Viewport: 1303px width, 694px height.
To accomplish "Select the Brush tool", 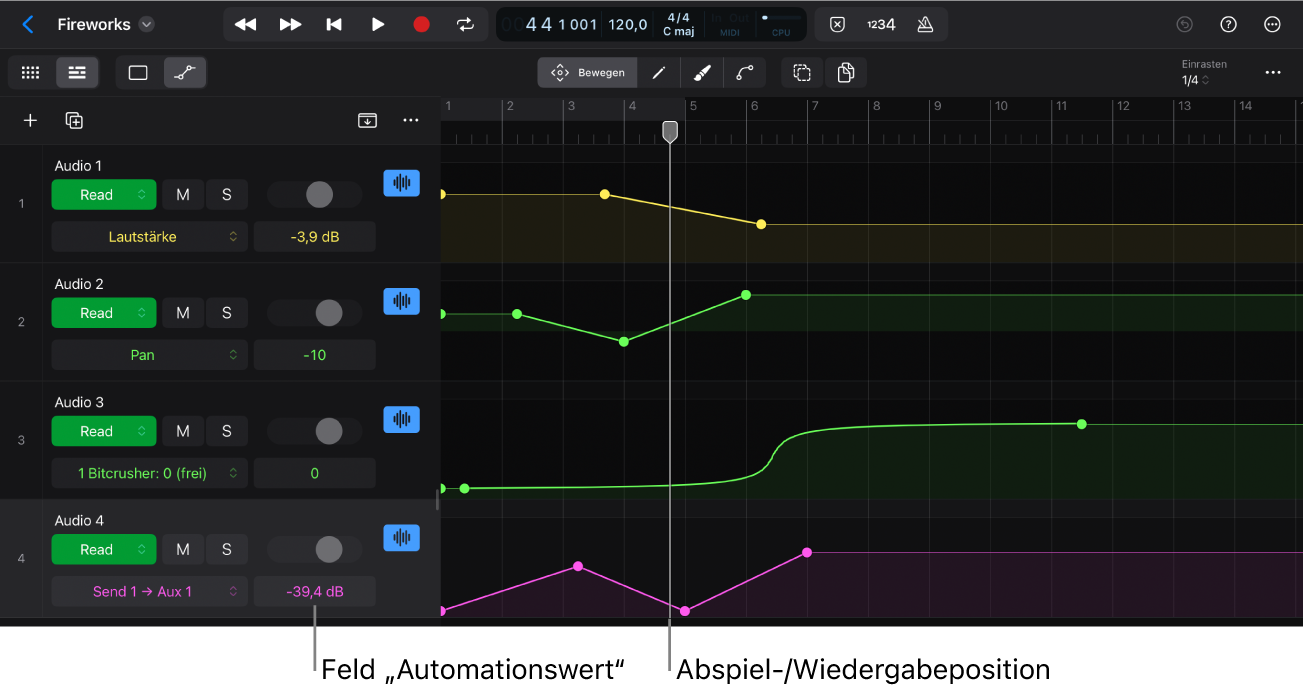I will coord(702,73).
